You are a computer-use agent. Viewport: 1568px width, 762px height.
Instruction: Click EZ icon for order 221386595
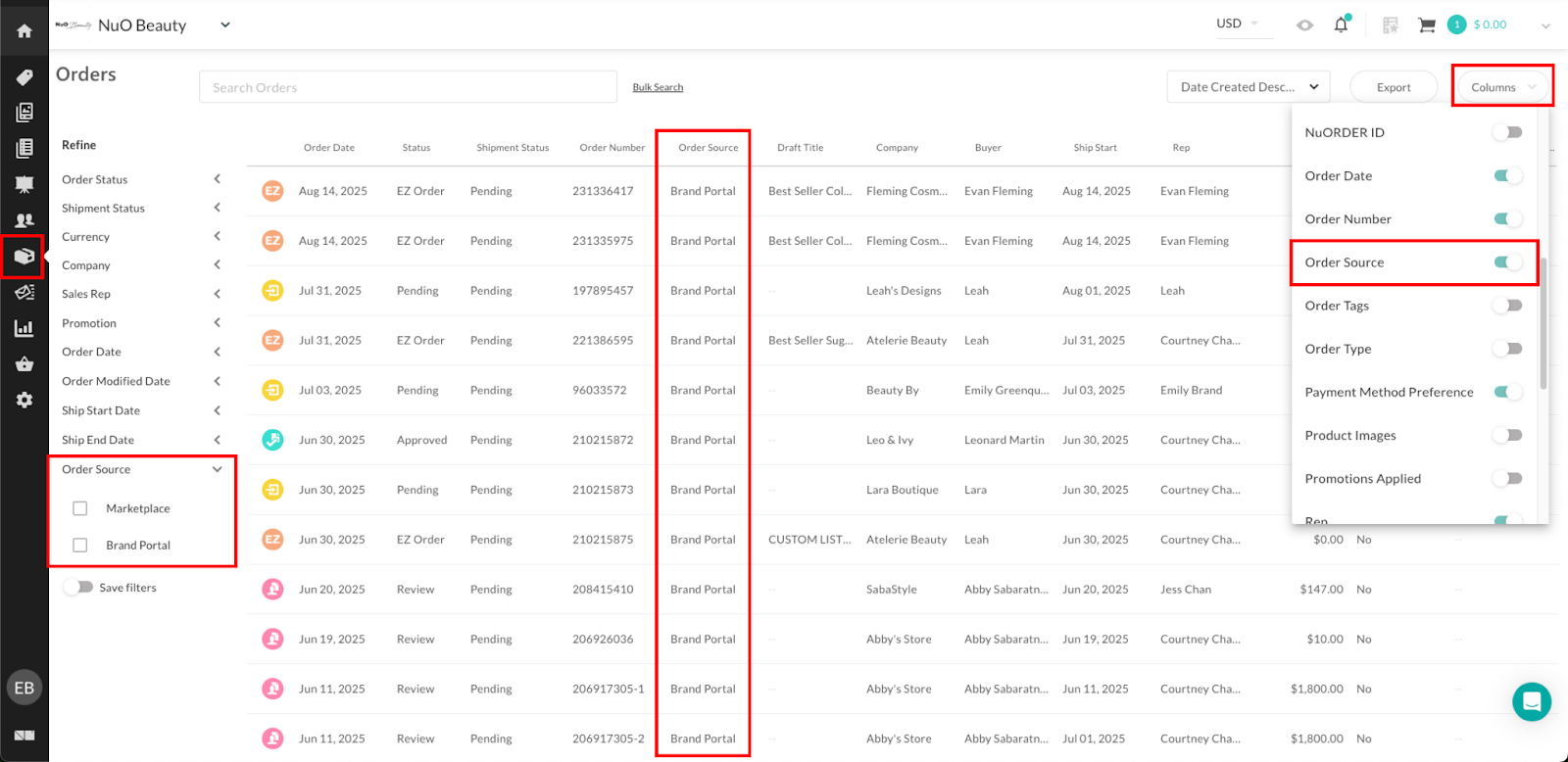coord(272,341)
